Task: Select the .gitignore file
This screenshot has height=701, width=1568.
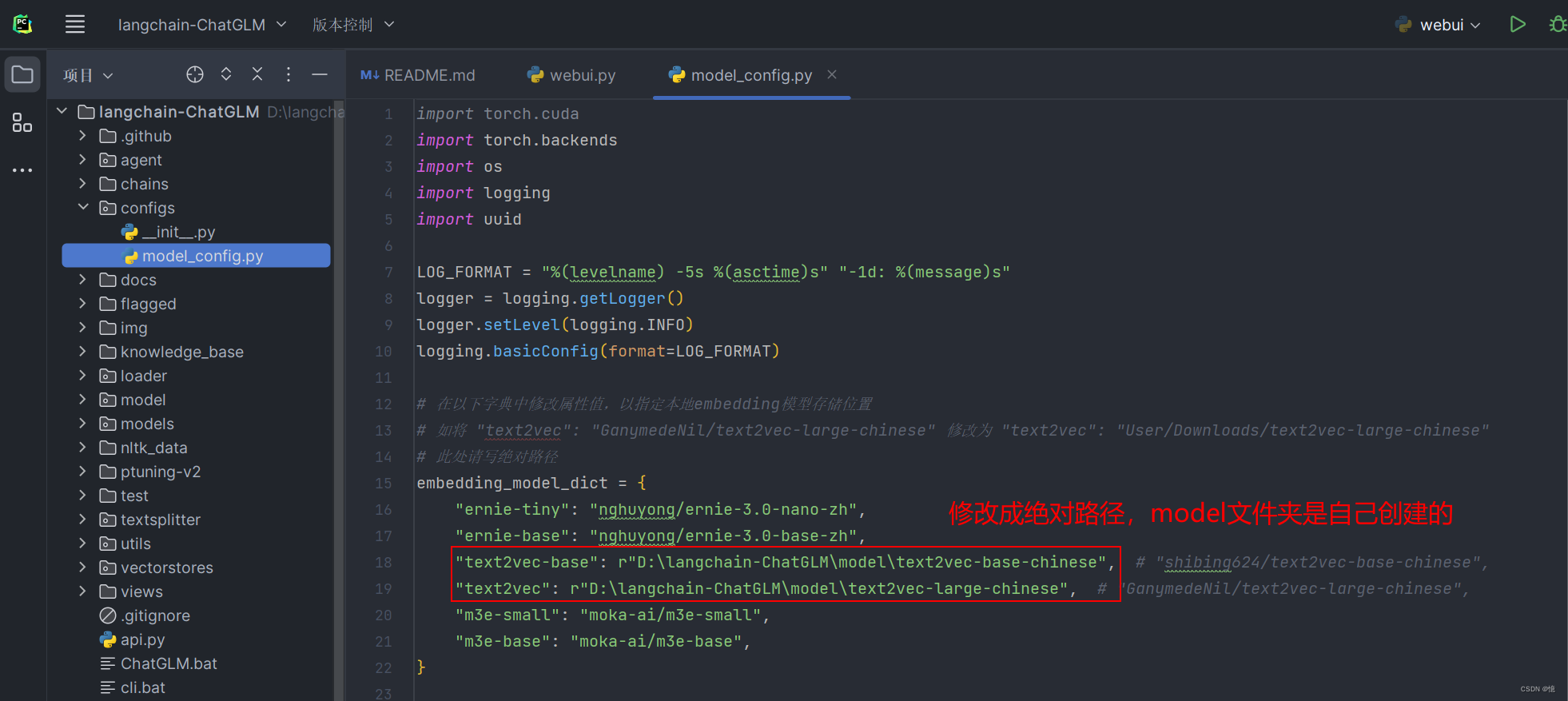Action: click(x=144, y=615)
